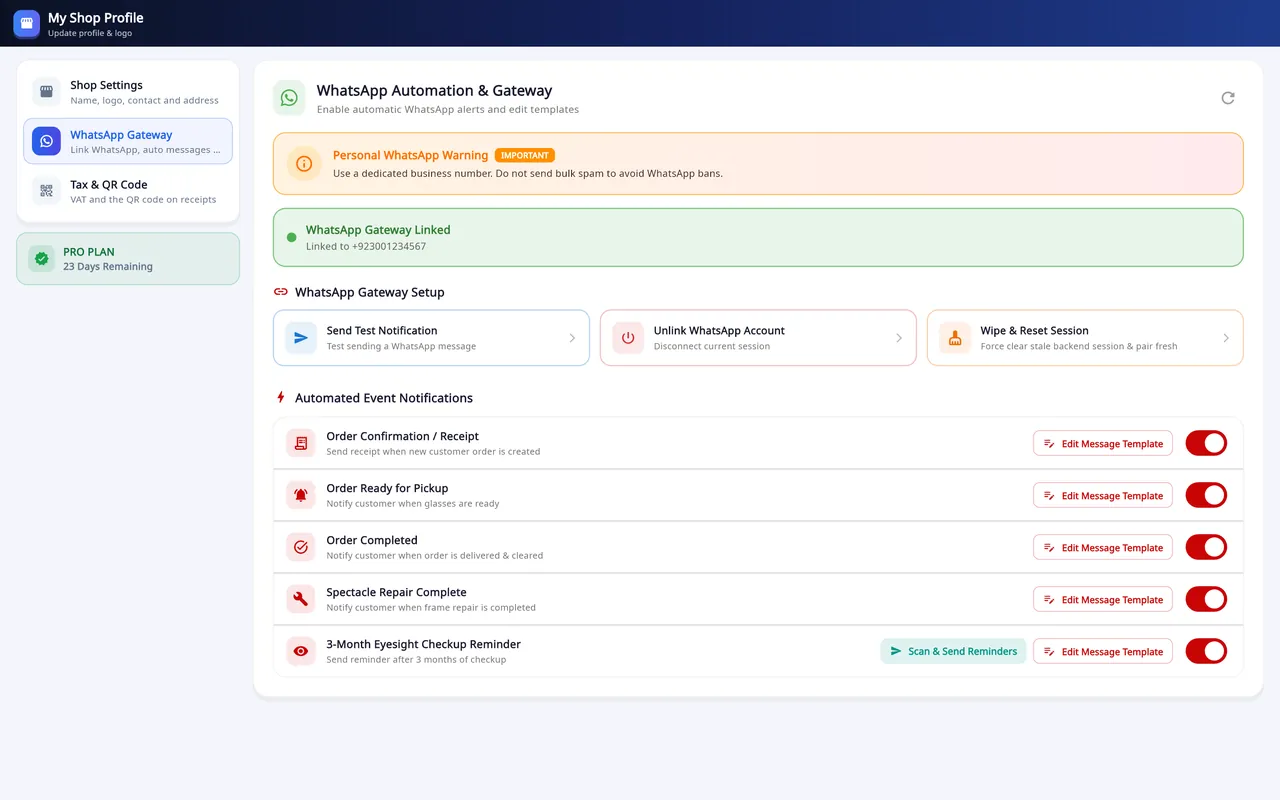This screenshot has width=1280, height=800.
Task: Click the receipt icon for Order Confirmation
Action: point(301,443)
